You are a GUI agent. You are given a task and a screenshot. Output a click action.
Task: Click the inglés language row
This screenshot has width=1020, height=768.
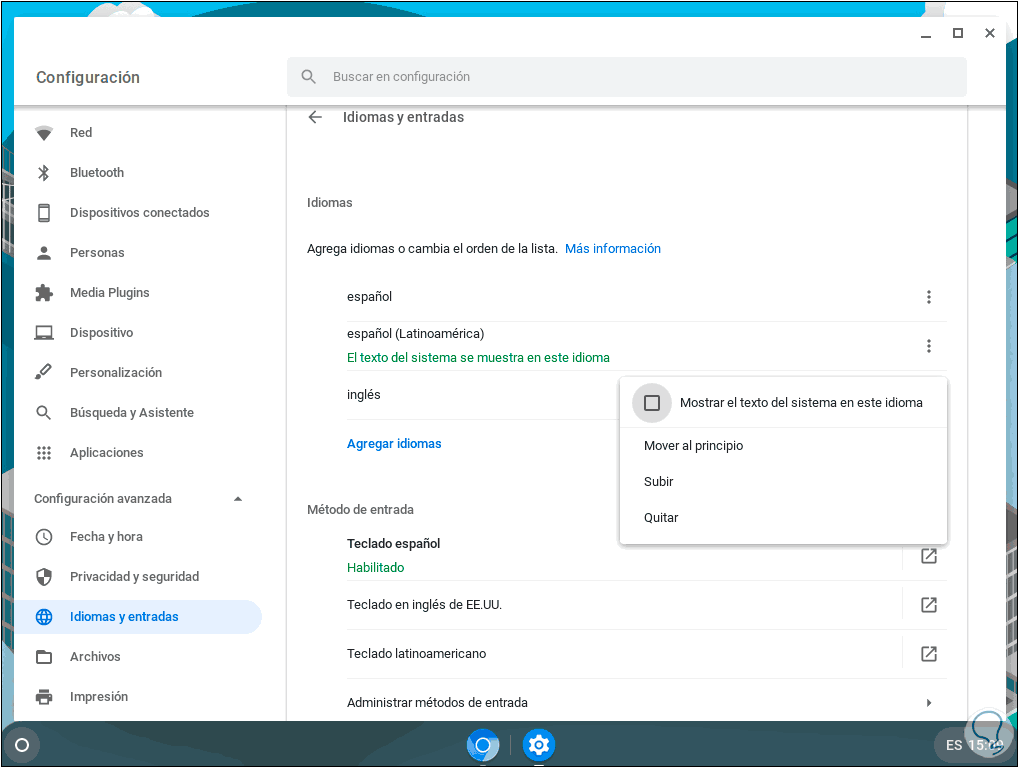(481, 395)
